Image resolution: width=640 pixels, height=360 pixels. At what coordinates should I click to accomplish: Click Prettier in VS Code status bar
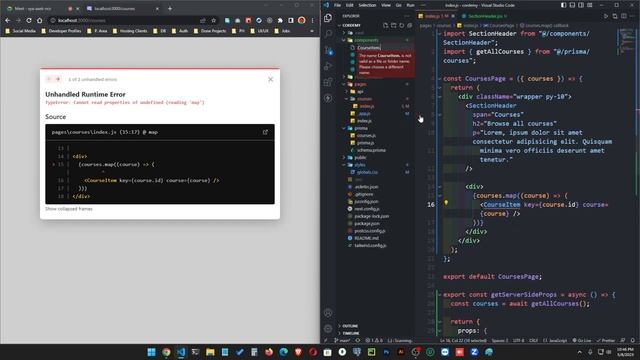coord(606,340)
